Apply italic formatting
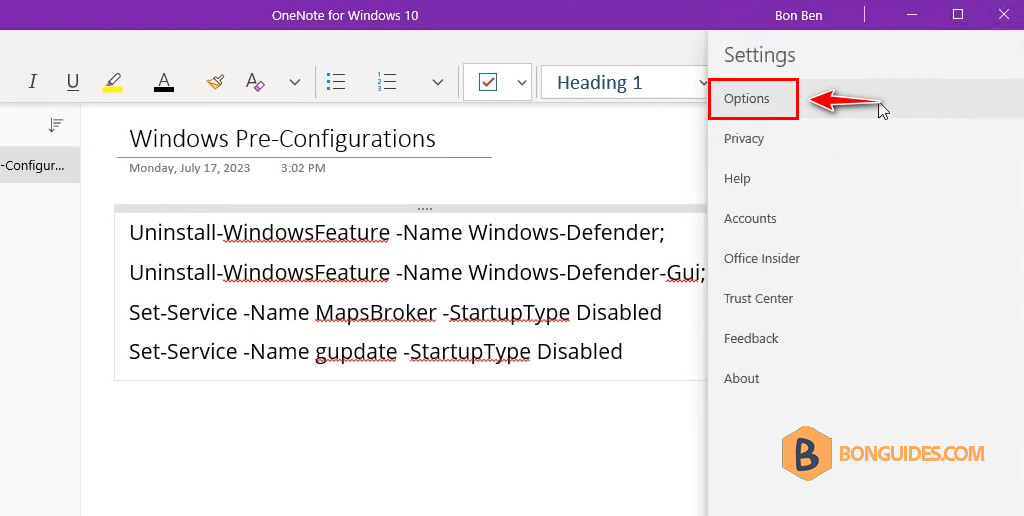1024x516 pixels. [33, 82]
